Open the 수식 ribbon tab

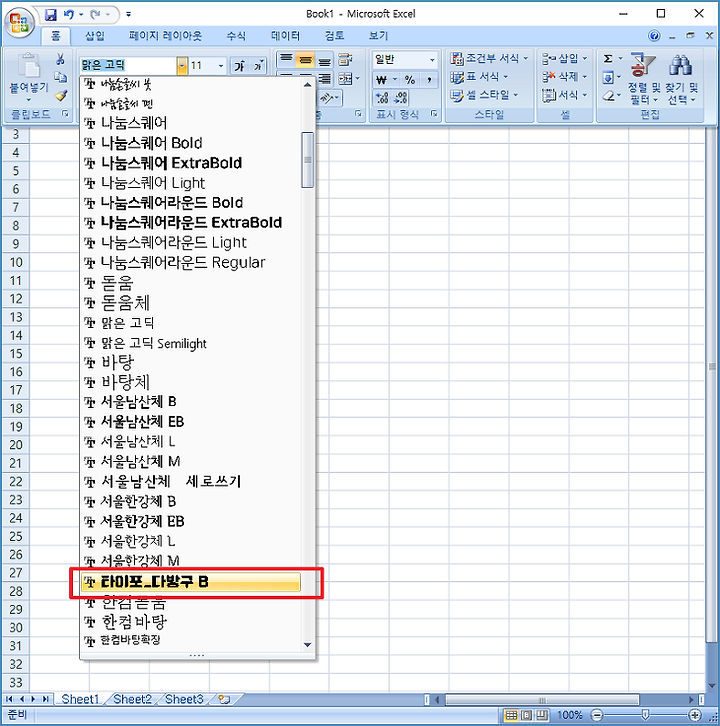click(236, 36)
